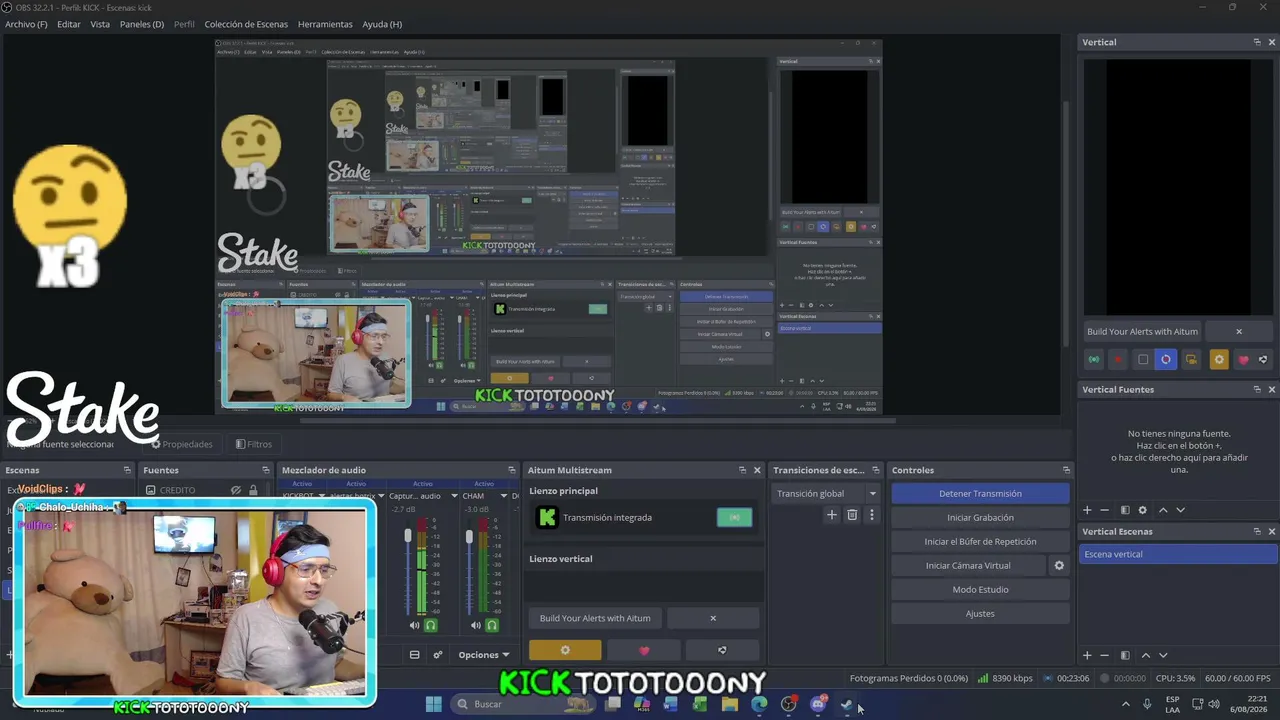Open the Colección de Escenas menu
This screenshot has height=720, width=1280.
coord(246,24)
